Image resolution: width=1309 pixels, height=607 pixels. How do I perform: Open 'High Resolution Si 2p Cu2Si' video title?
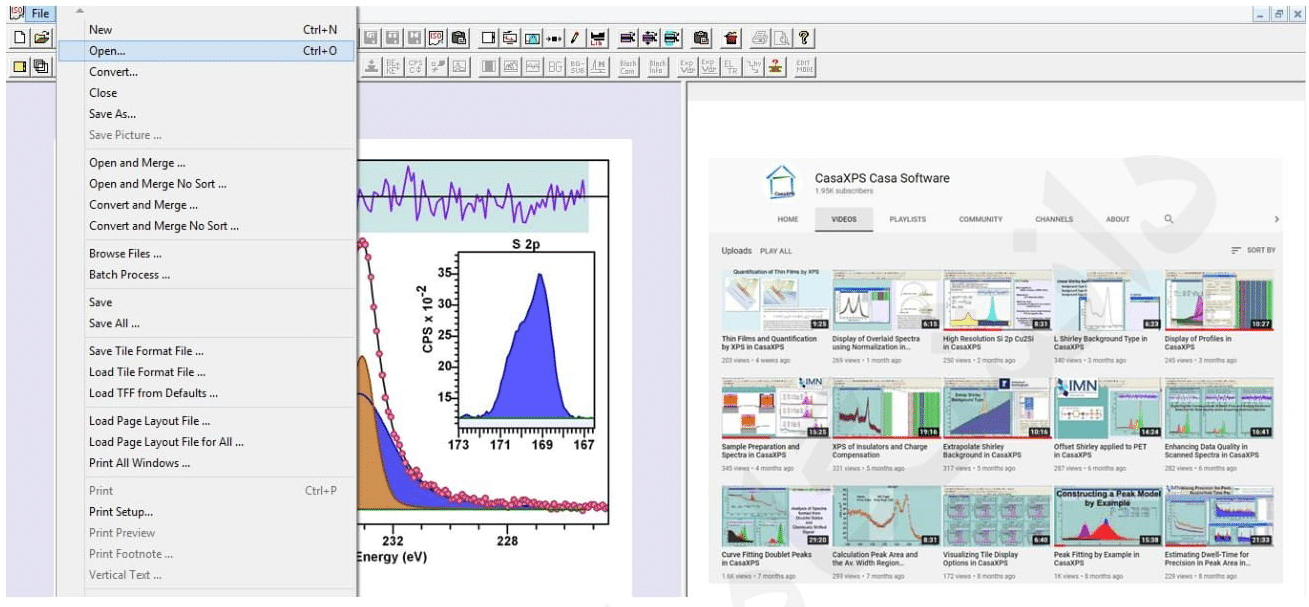point(990,343)
